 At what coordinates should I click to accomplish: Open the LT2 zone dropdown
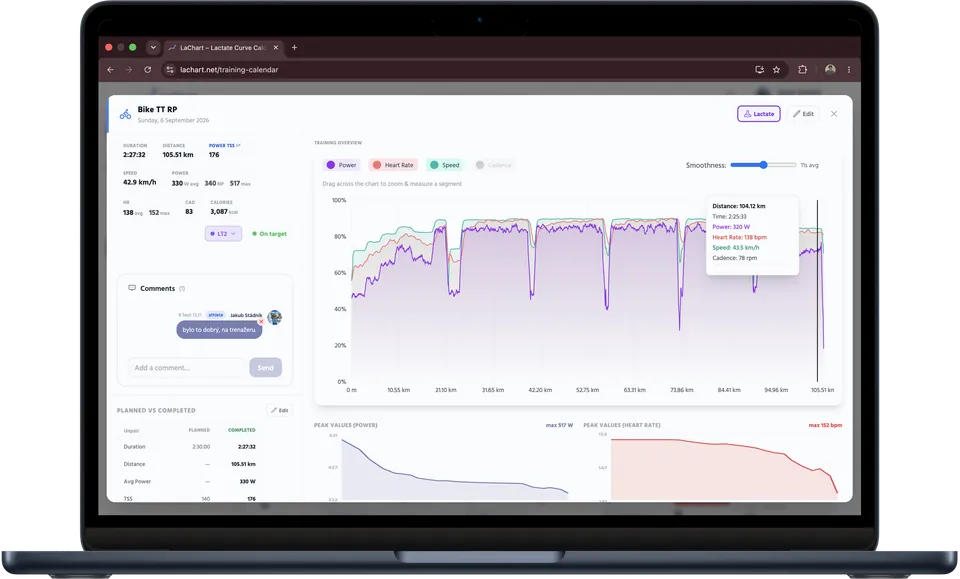pyautogui.click(x=223, y=234)
